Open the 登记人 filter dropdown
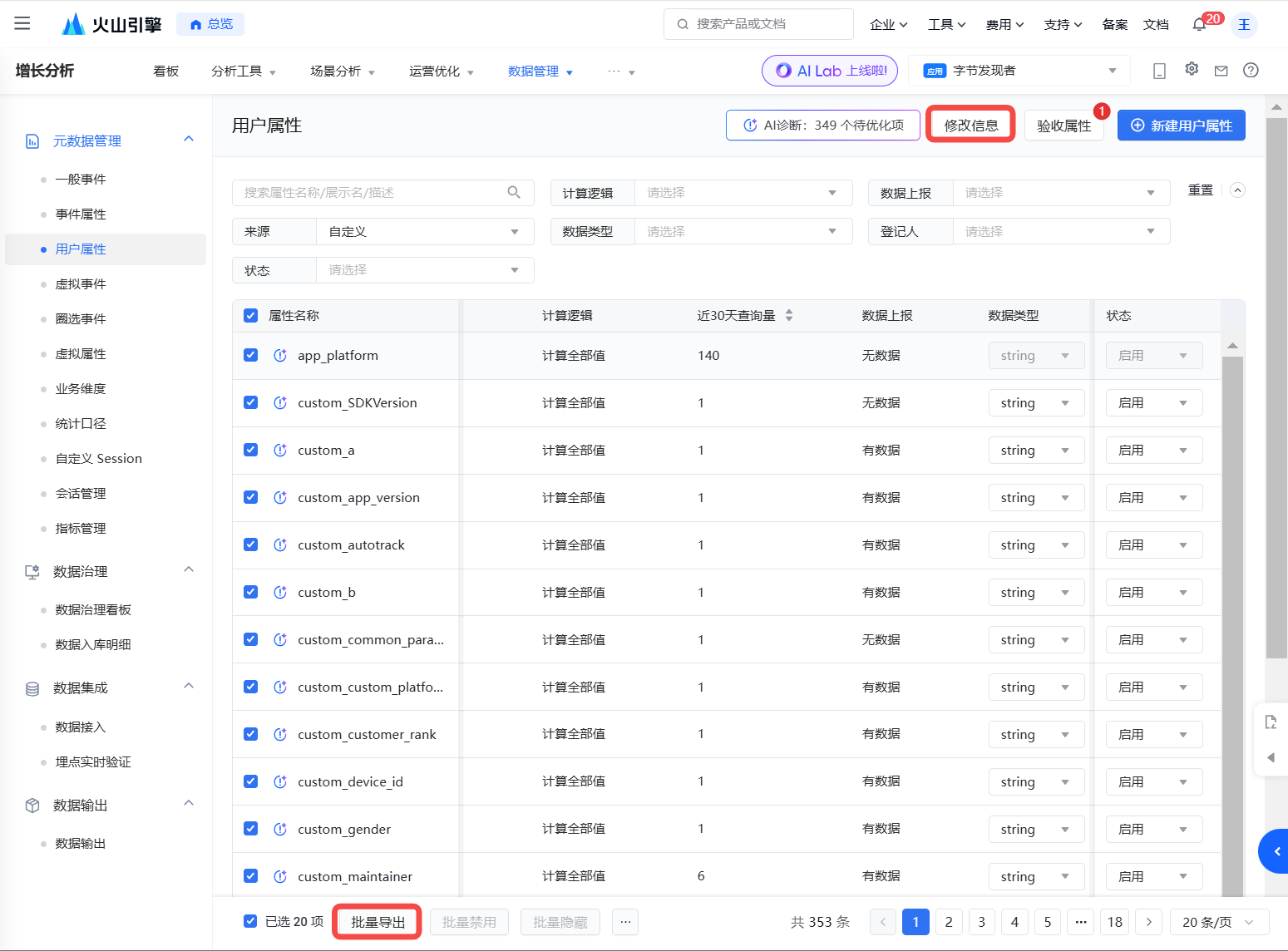 tap(1061, 232)
